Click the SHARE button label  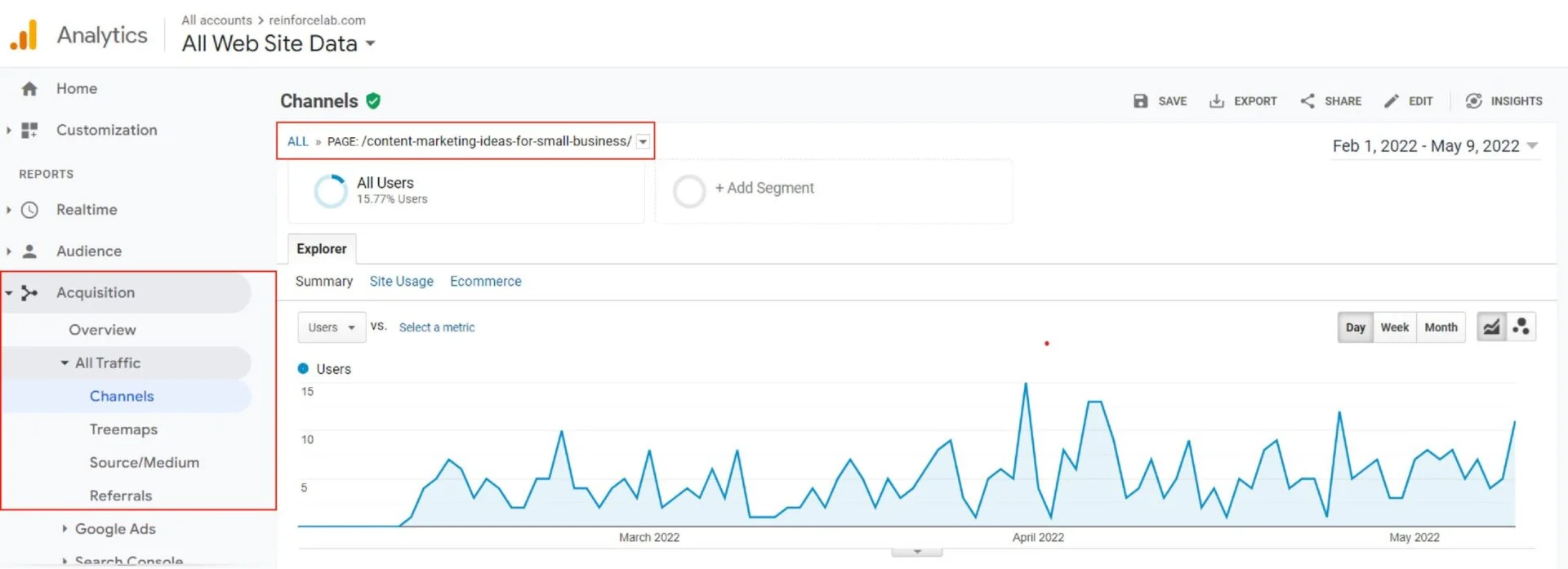click(1343, 101)
